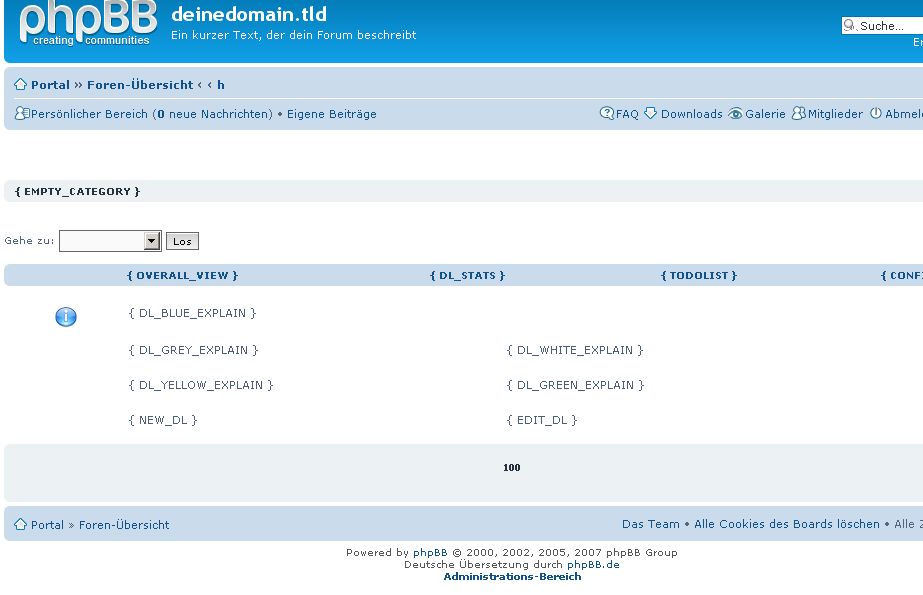Click 'Alle Cookies des Boards löschen'
Screen dimensions: 923x595
[x=787, y=524]
